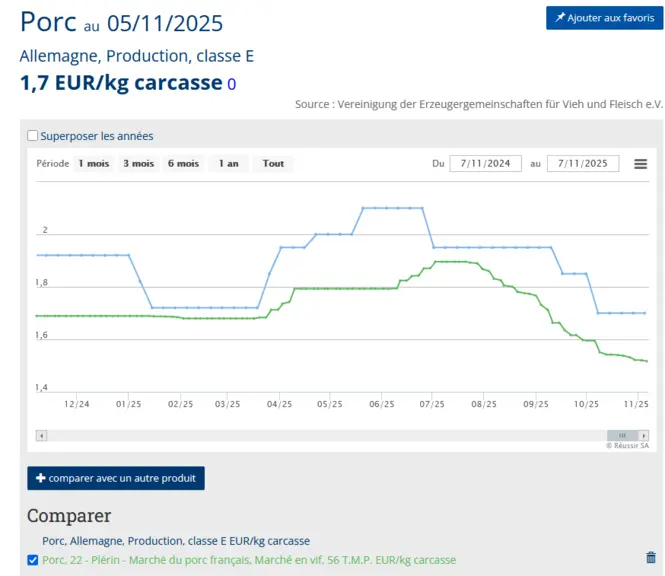Click the left arrow of chart scrollbar
Screen dimensions: 665x576
point(42,436)
